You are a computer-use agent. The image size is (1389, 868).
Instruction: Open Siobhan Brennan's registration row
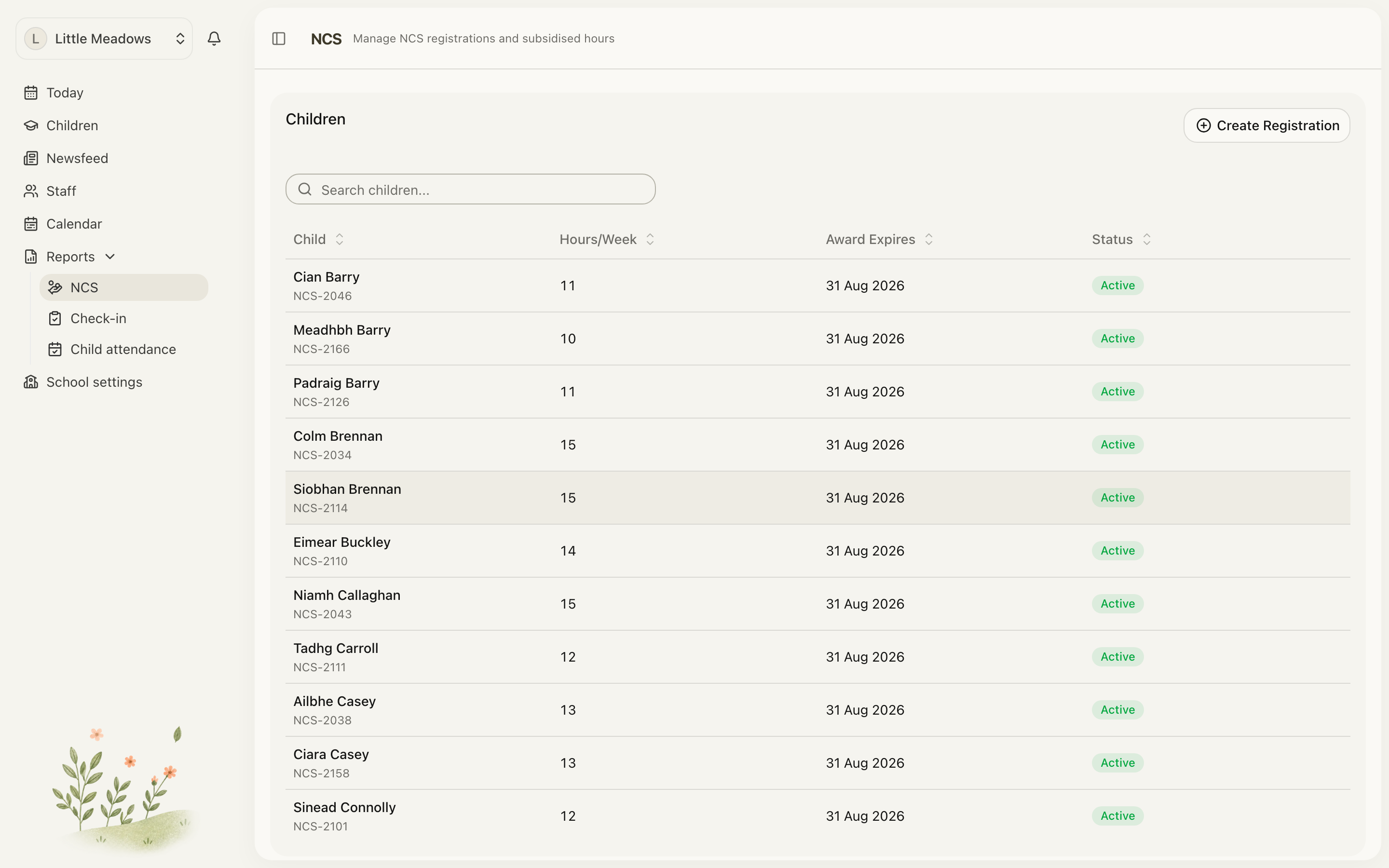(x=817, y=498)
